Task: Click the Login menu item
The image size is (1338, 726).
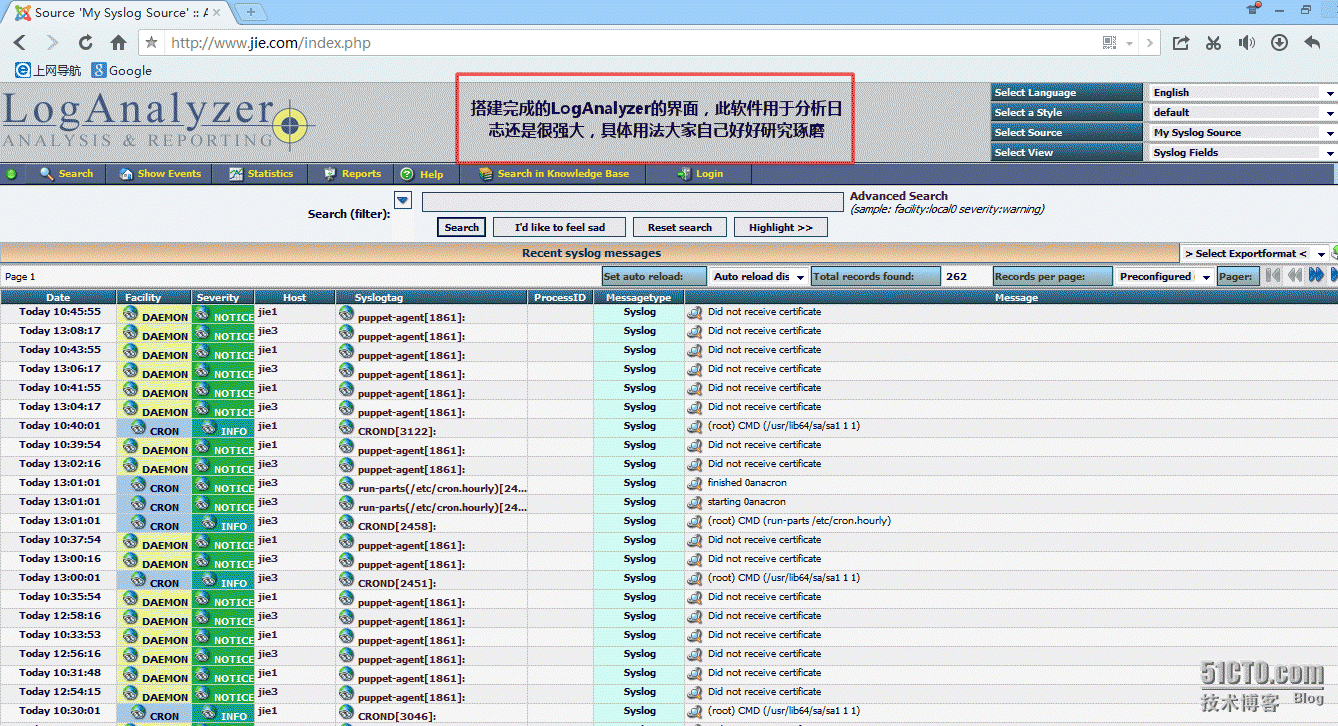Action: tap(700, 174)
